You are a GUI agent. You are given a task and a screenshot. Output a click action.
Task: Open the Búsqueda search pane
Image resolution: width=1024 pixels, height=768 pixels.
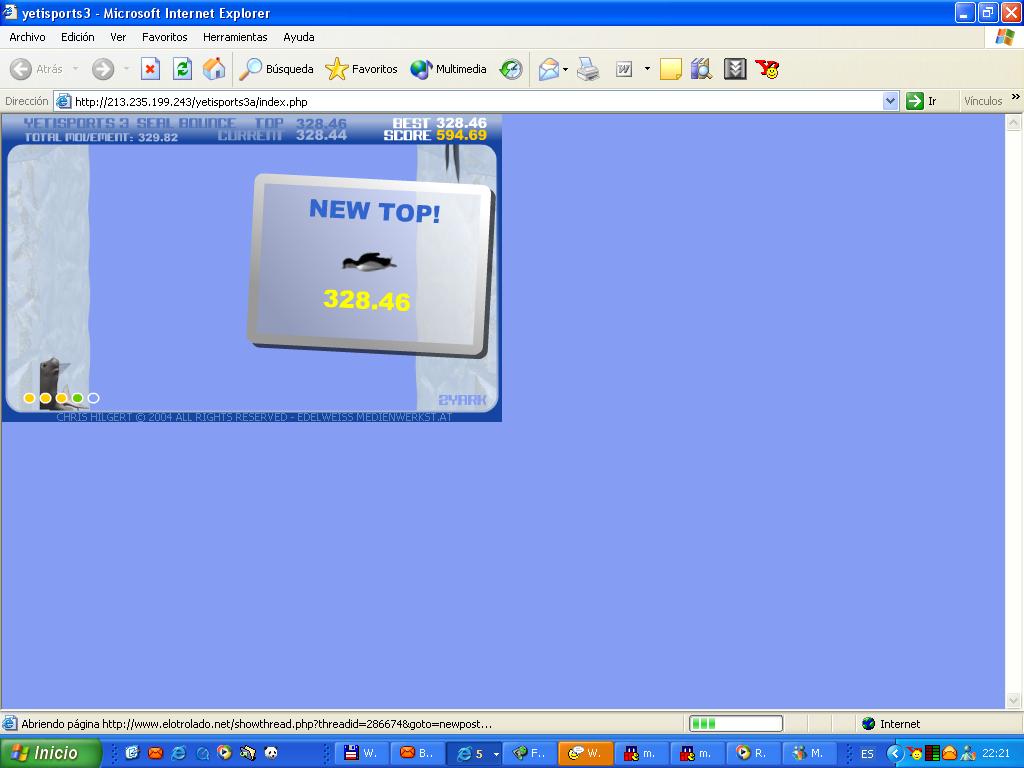tap(276, 69)
